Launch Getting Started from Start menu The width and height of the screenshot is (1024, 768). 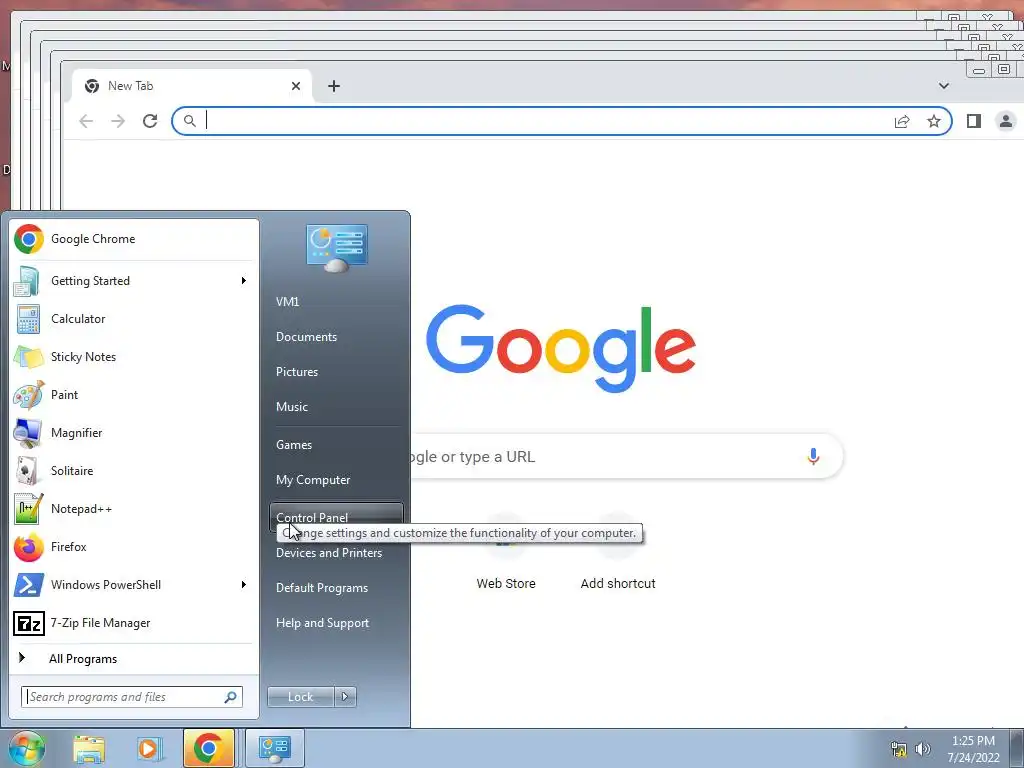pos(134,281)
